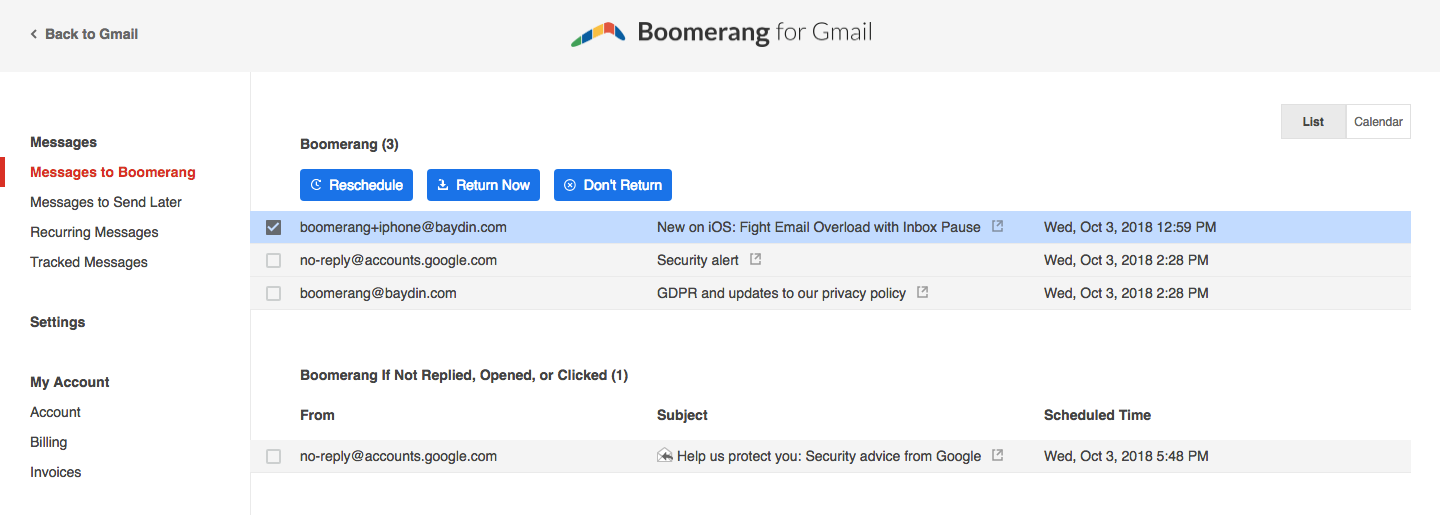Open the Billing page
Viewport: 1440px width, 515px height.
tap(49, 442)
